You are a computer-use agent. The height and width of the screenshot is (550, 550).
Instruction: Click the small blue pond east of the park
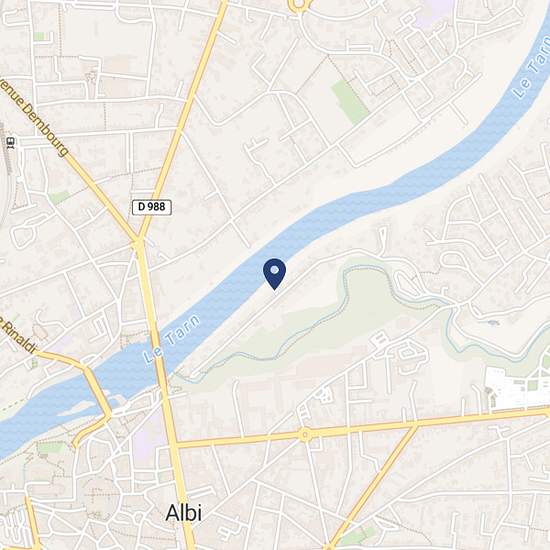point(492,322)
